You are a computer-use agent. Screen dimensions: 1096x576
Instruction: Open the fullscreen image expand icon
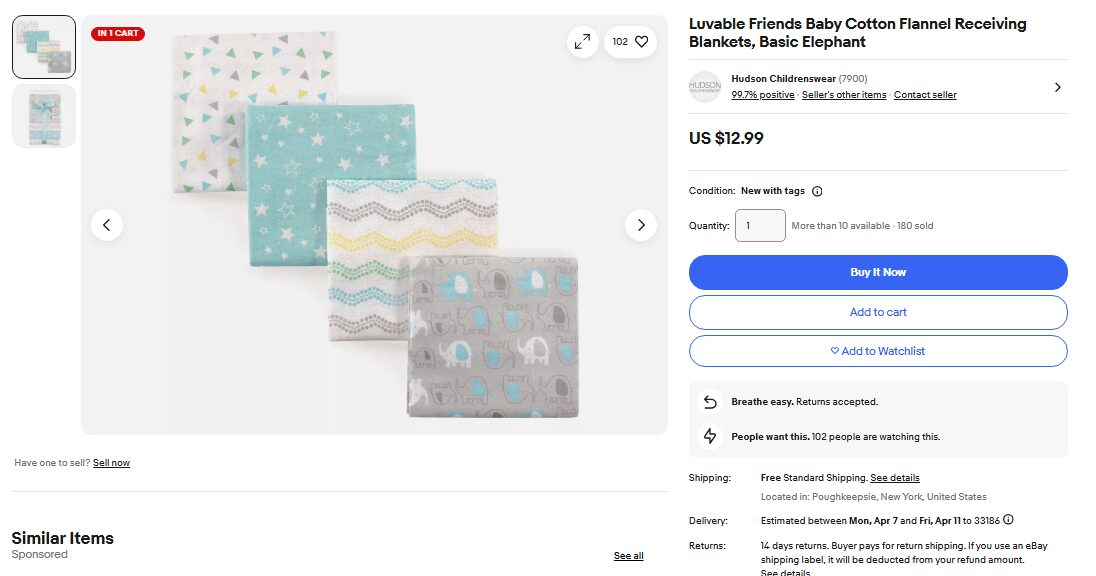click(x=583, y=41)
